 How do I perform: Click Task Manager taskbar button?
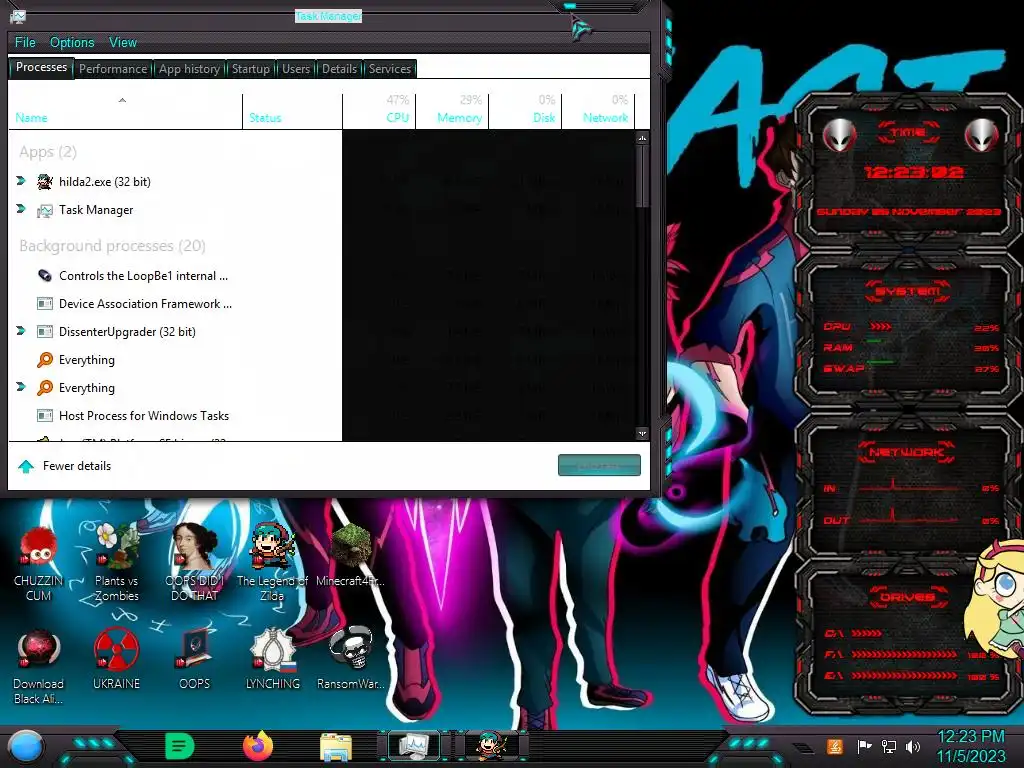[413, 746]
